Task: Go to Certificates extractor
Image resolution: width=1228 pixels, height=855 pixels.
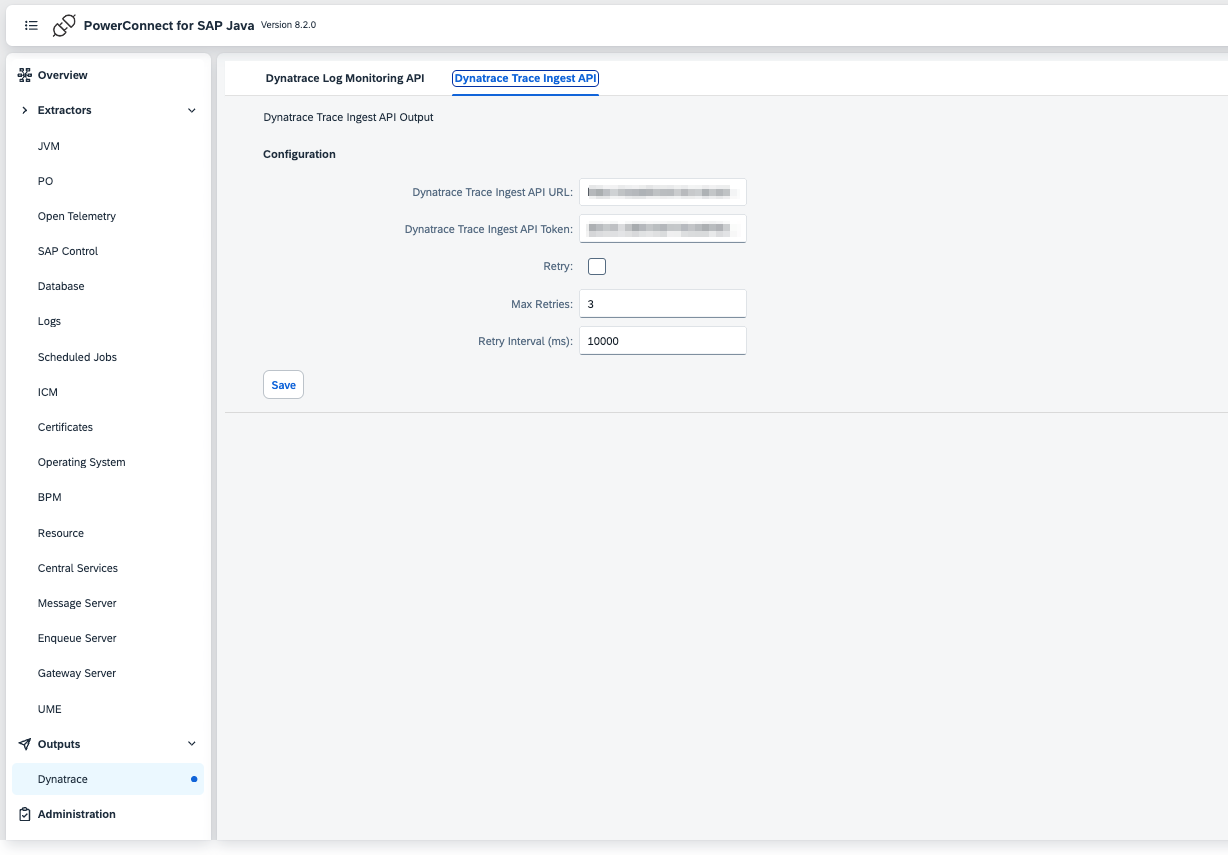Action: (x=65, y=427)
